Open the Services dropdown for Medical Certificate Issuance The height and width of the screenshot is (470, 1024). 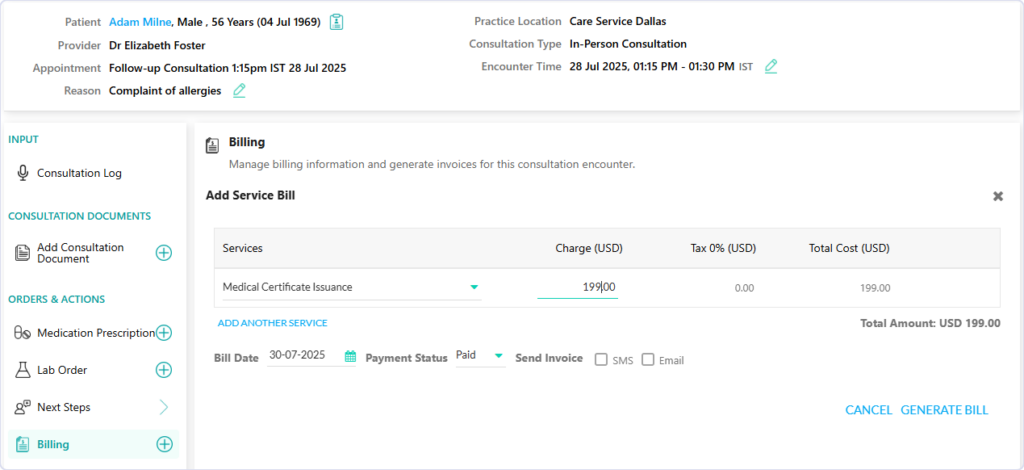pos(351,287)
